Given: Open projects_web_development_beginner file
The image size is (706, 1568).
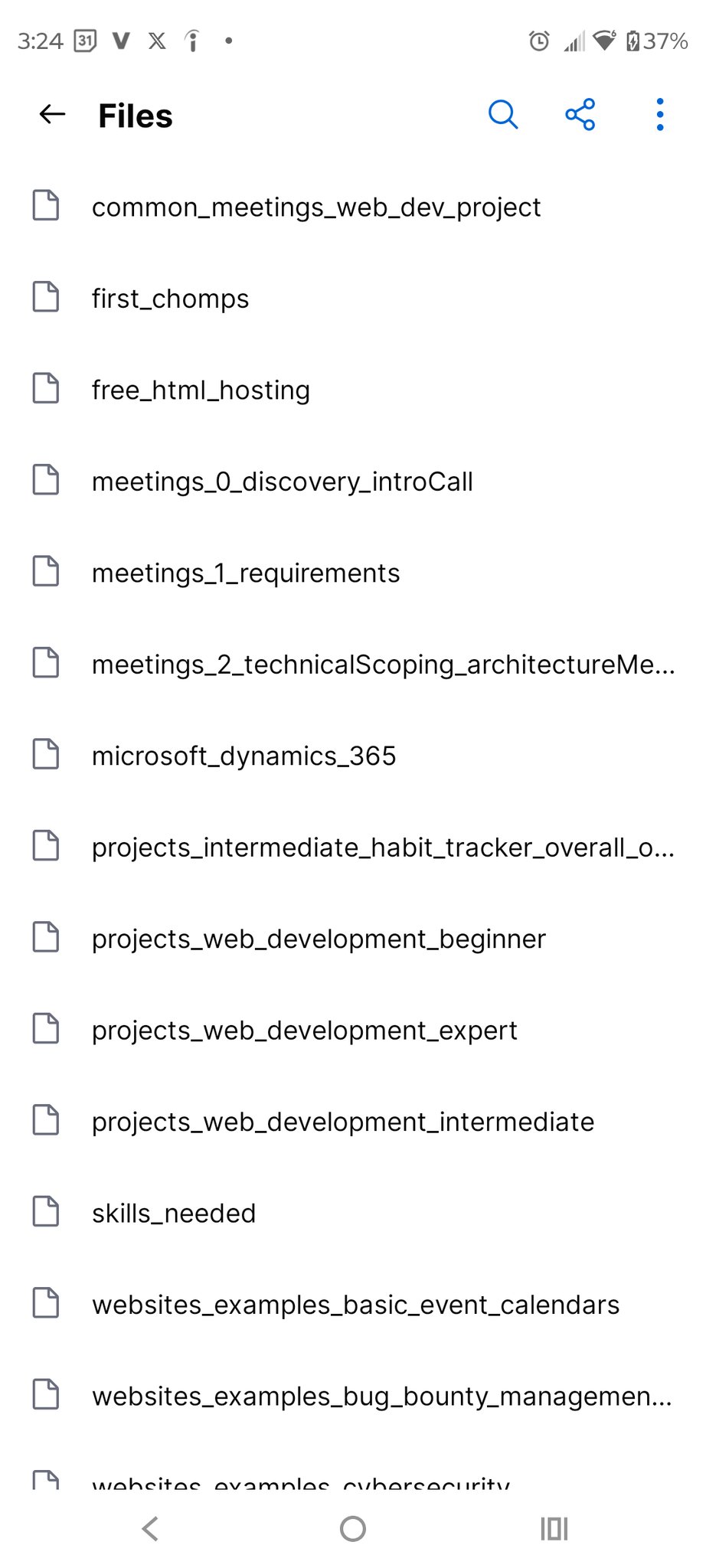Looking at the screenshot, I should coord(319,939).
